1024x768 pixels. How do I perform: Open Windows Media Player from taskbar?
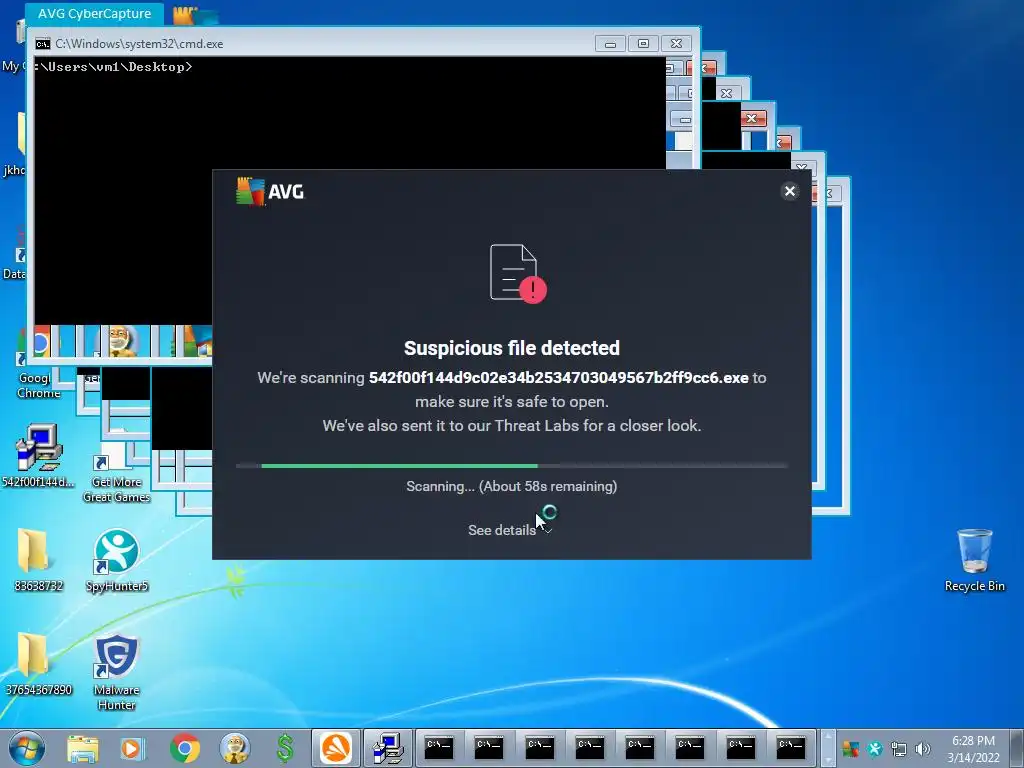pos(133,748)
